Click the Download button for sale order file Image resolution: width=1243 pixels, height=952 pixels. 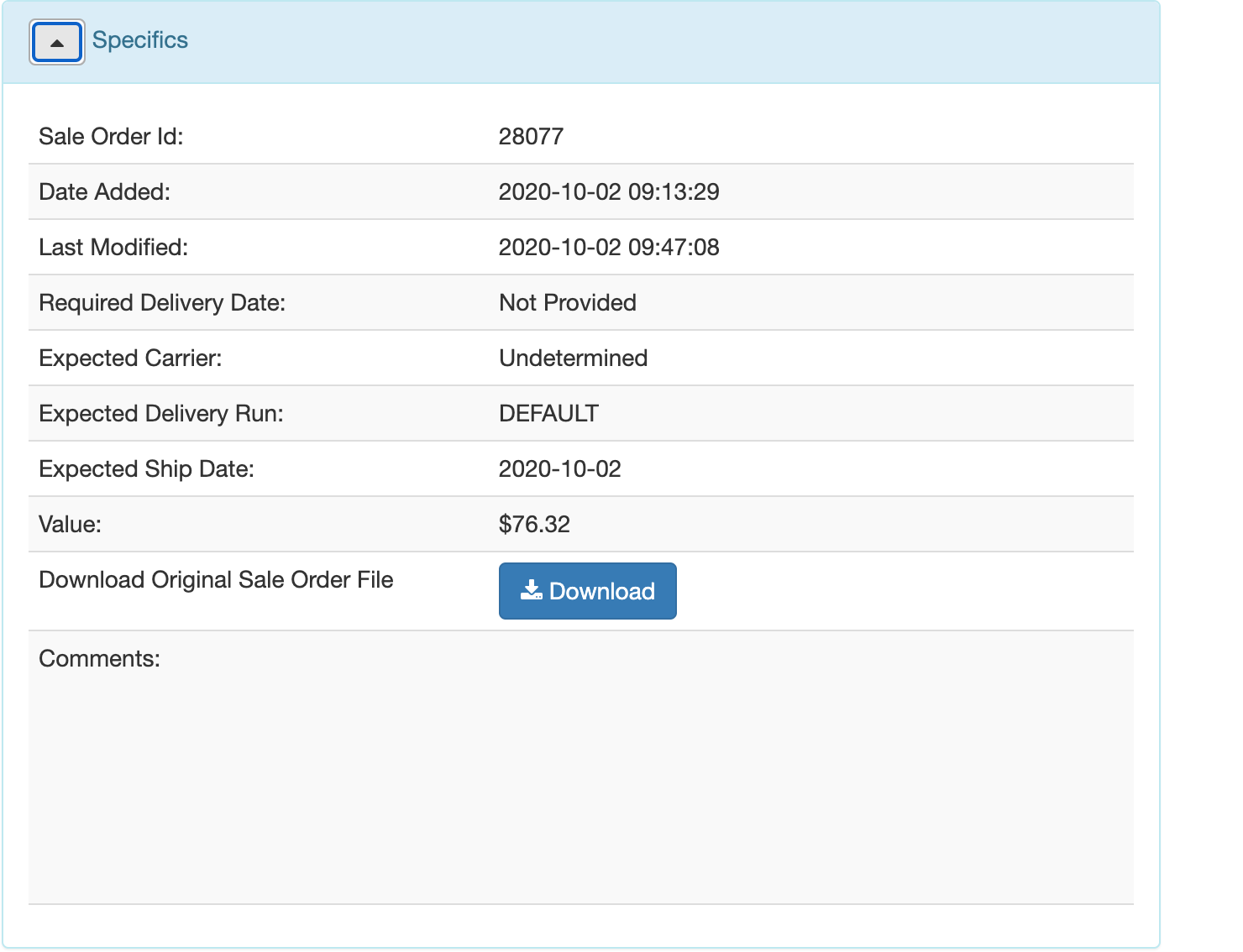point(587,591)
